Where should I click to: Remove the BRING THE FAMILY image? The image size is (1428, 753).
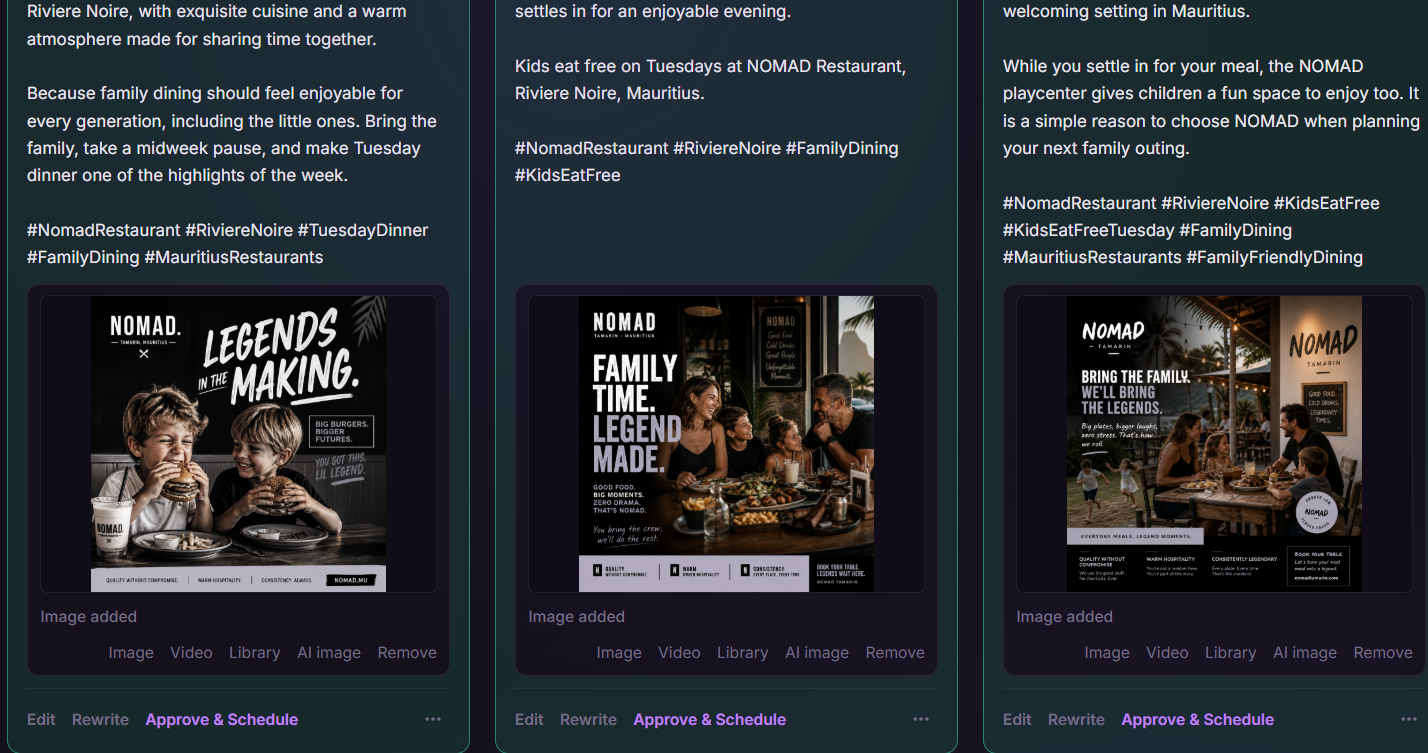click(1383, 652)
